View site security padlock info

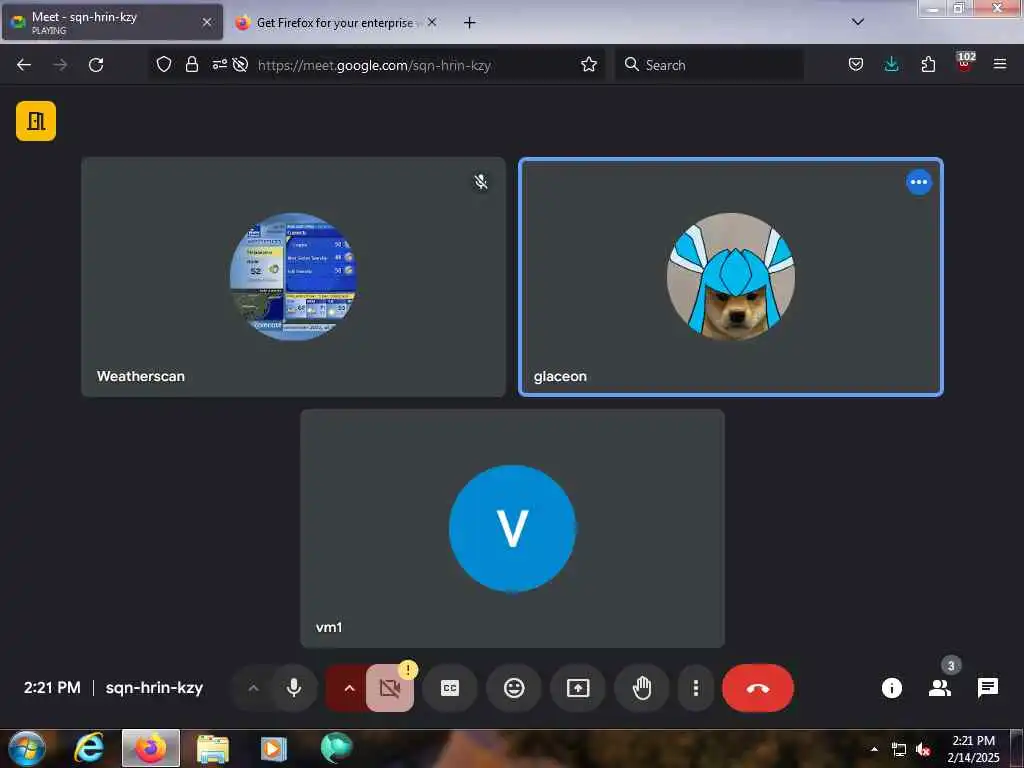pyautogui.click(x=191, y=64)
